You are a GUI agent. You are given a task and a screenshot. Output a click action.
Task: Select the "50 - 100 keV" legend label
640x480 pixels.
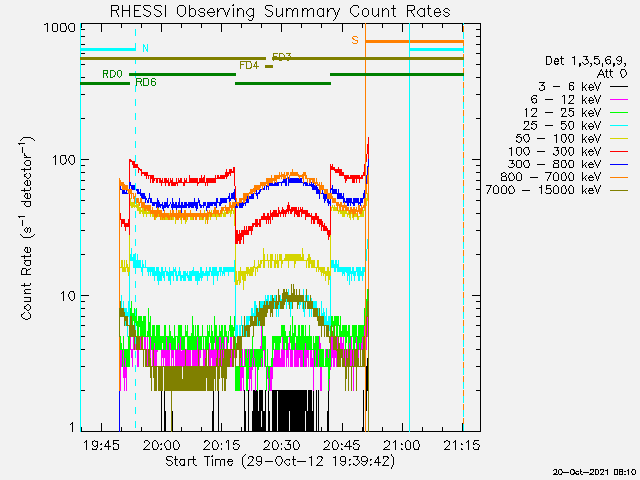click(x=558, y=139)
